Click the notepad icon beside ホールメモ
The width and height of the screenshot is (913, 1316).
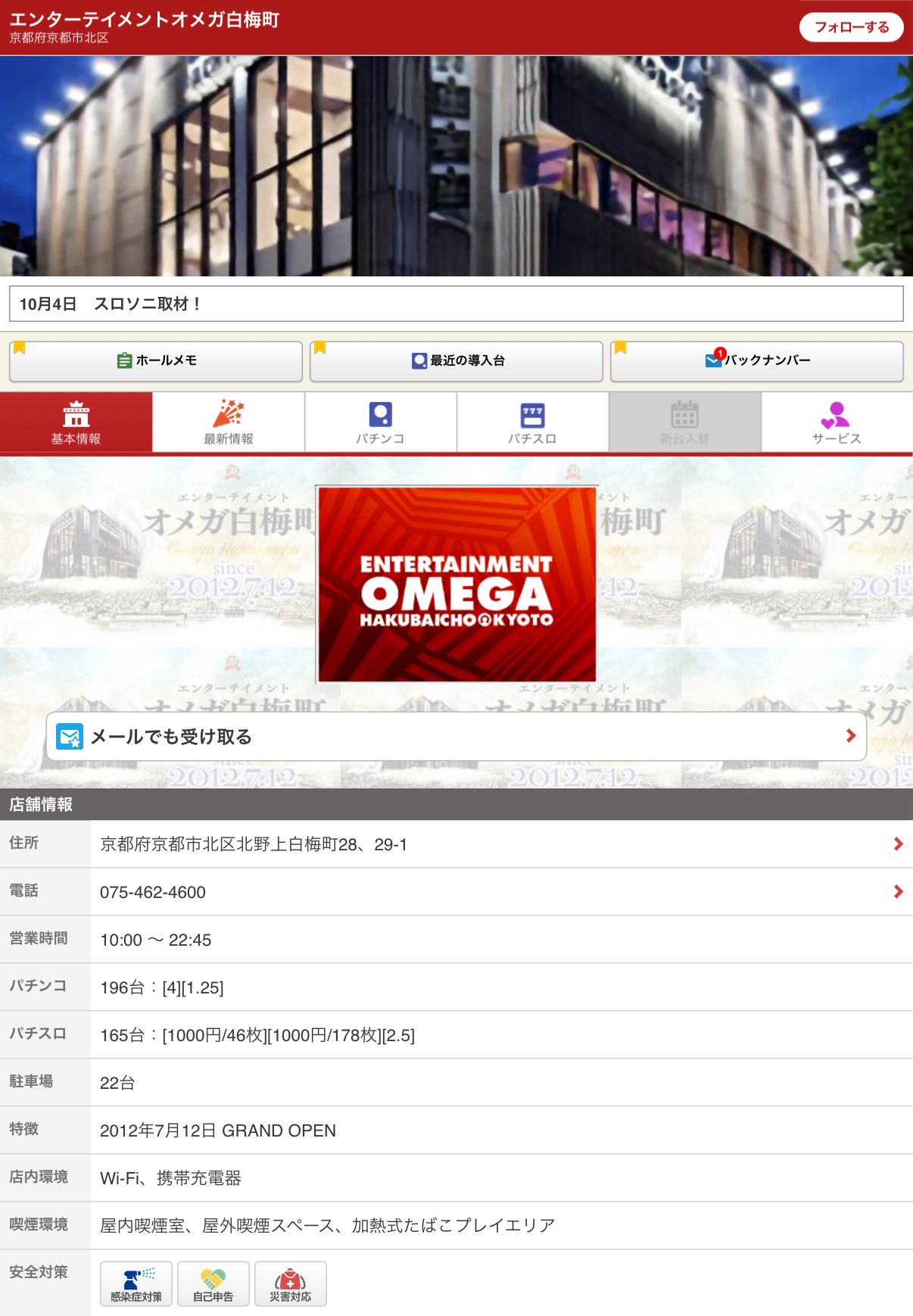pyautogui.click(x=125, y=361)
